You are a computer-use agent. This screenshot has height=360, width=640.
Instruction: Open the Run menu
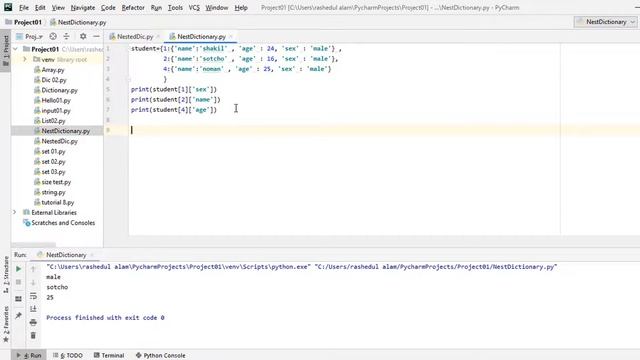point(156,8)
